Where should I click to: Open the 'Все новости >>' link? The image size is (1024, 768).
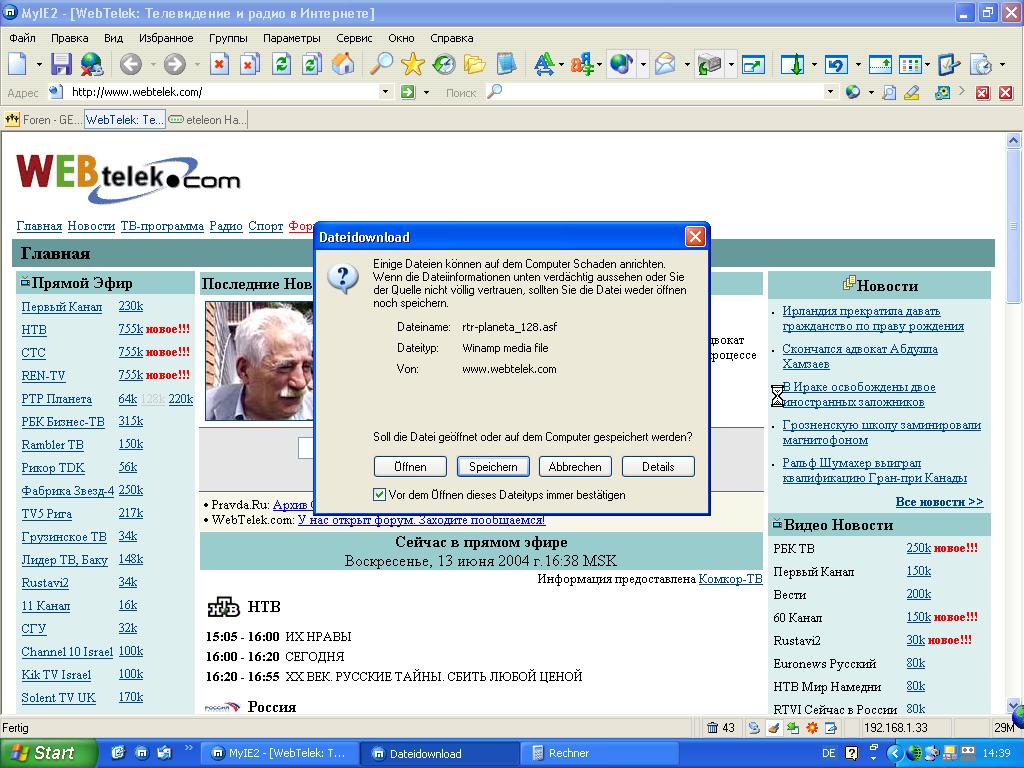point(939,502)
